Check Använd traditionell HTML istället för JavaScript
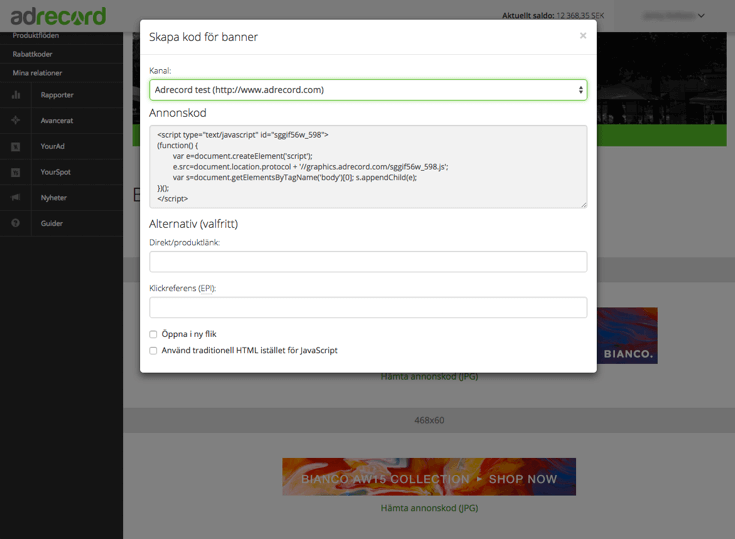The height and width of the screenshot is (539, 735). pos(153,351)
